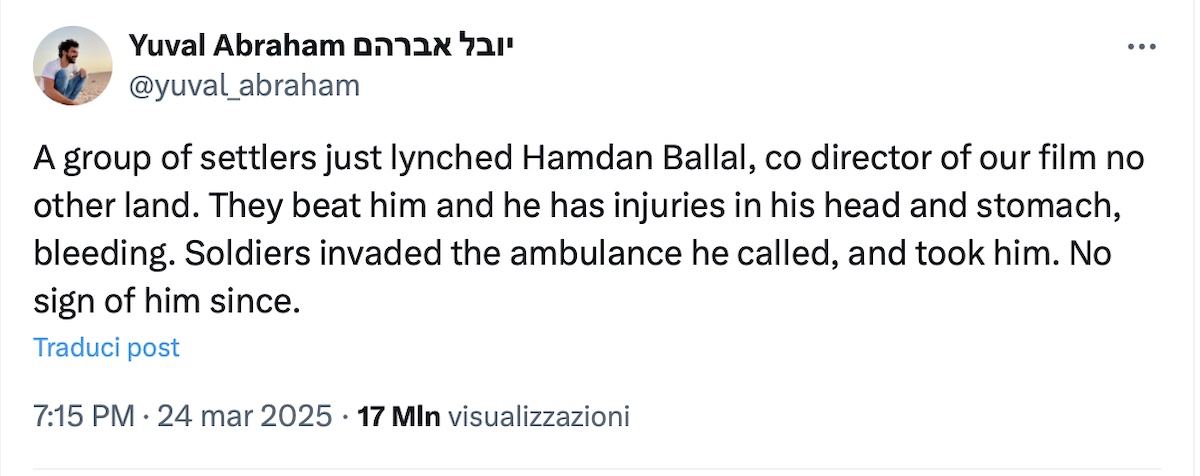The width and height of the screenshot is (1200, 476).
Task: Click the text "sign of him since."
Action: click(x=167, y=300)
